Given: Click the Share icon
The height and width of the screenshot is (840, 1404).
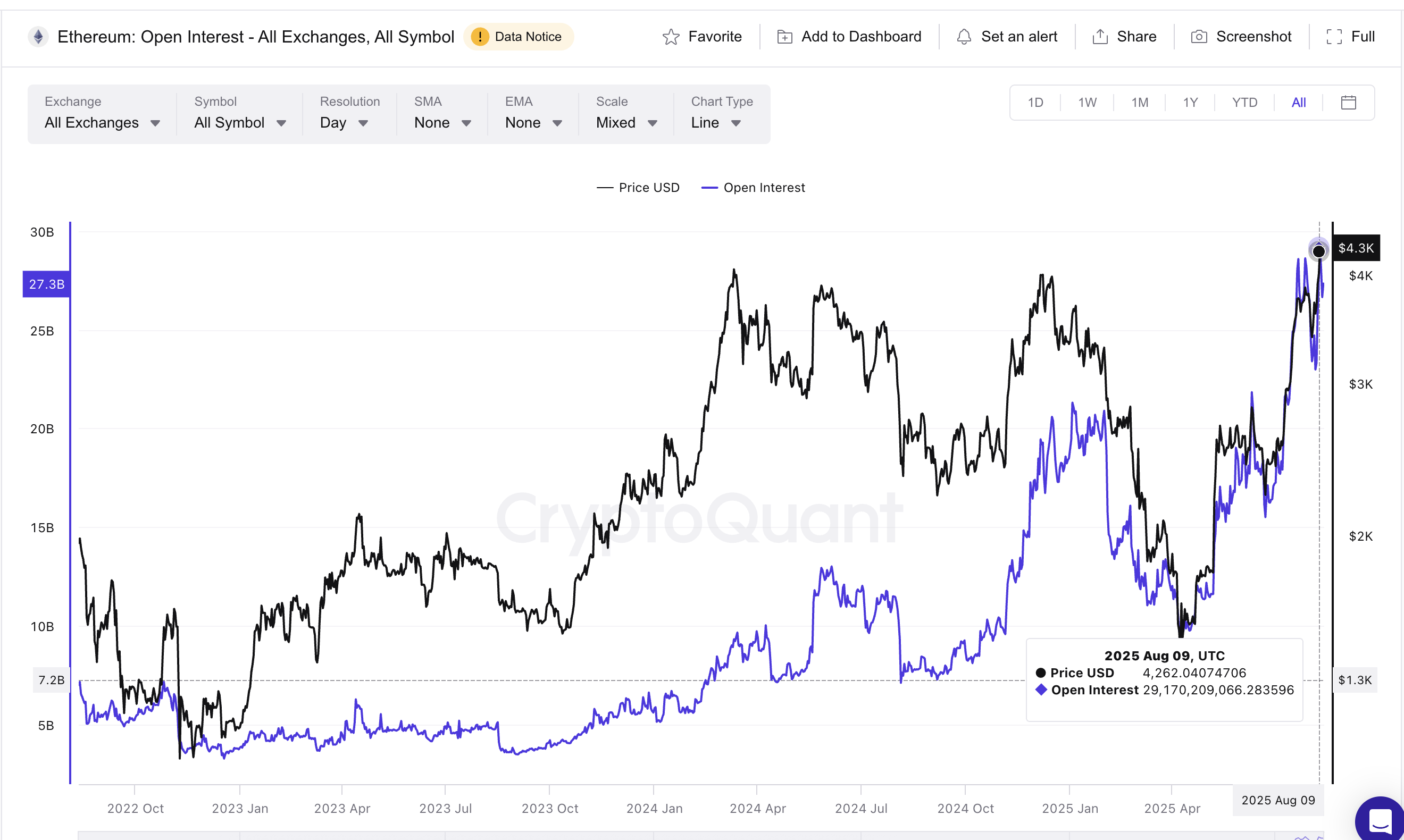Looking at the screenshot, I should click(x=1099, y=36).
